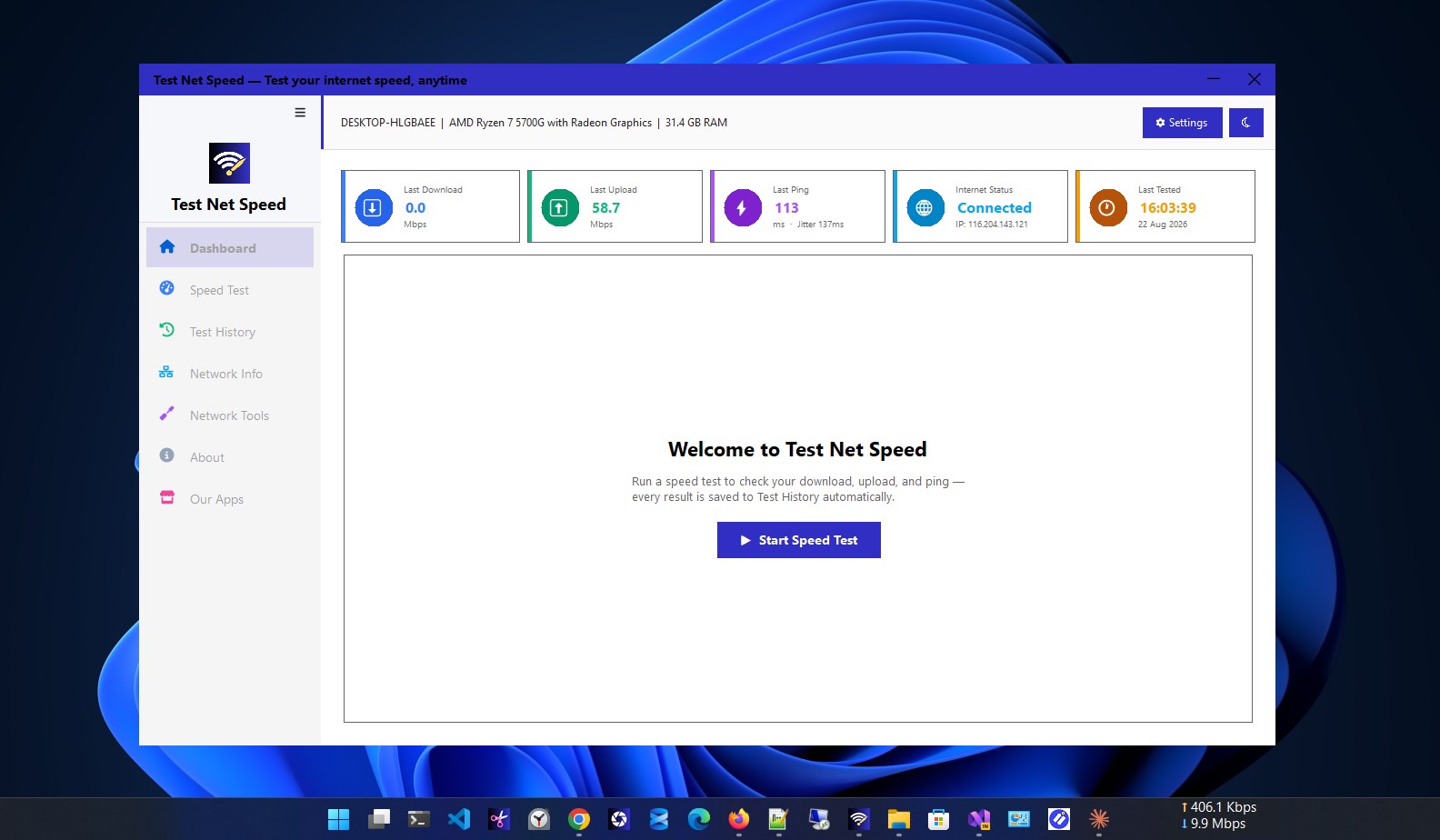Open the Dashboard page

[230, 247]
